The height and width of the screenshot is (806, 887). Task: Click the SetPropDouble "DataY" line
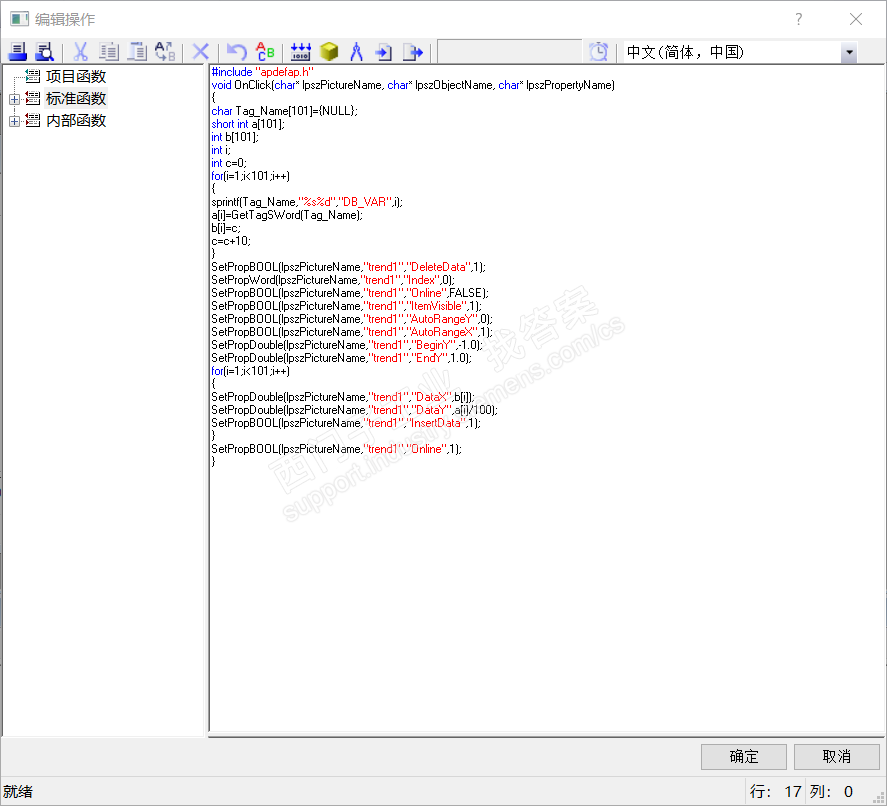355,410
